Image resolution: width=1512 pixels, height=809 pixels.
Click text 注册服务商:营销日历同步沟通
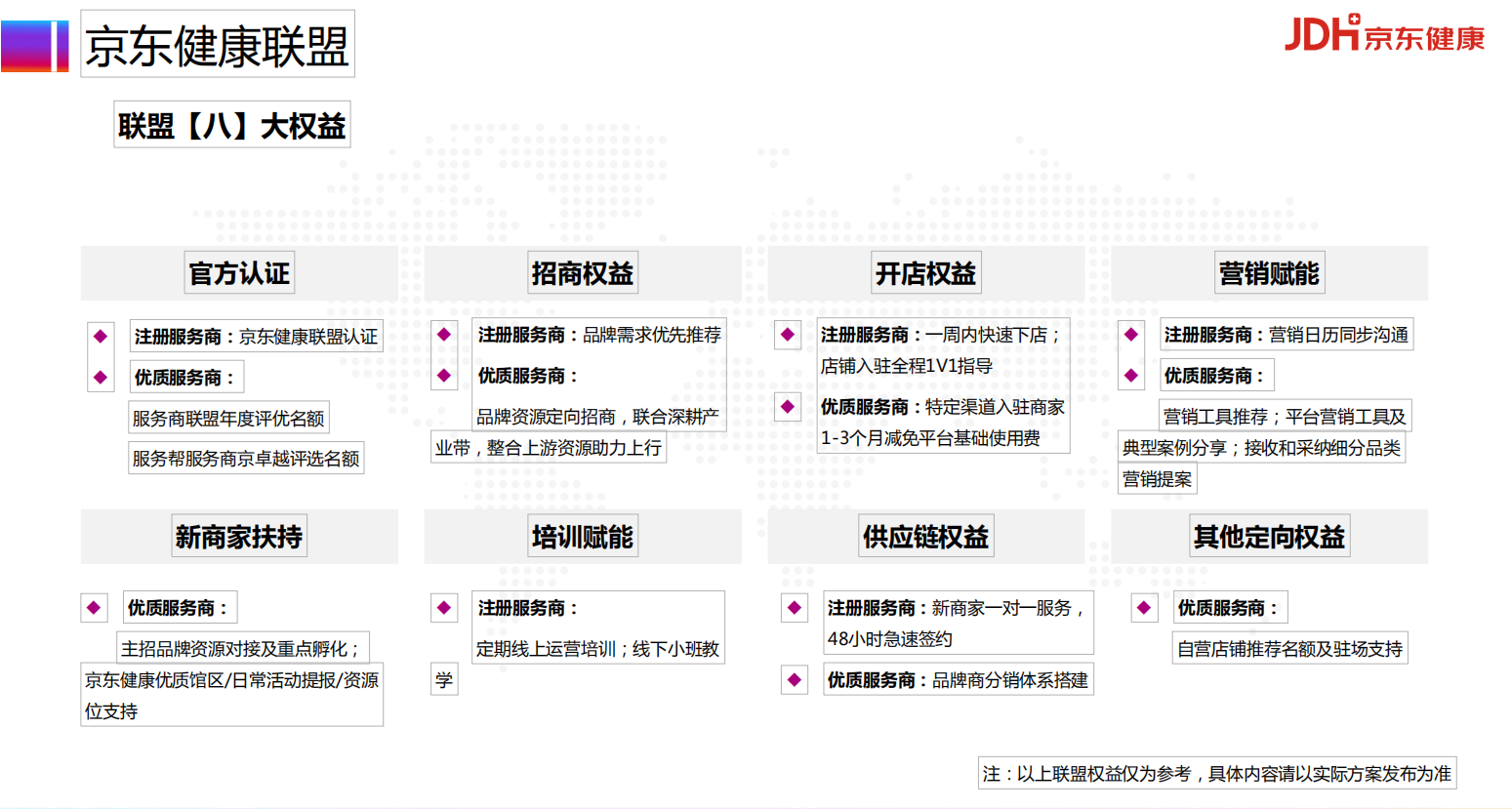pyautogui.click(x=1287, y=335)
